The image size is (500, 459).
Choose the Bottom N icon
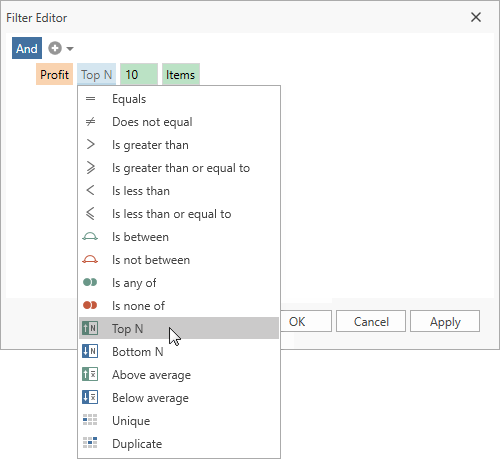pyautogui.click(x=90, y=351)
